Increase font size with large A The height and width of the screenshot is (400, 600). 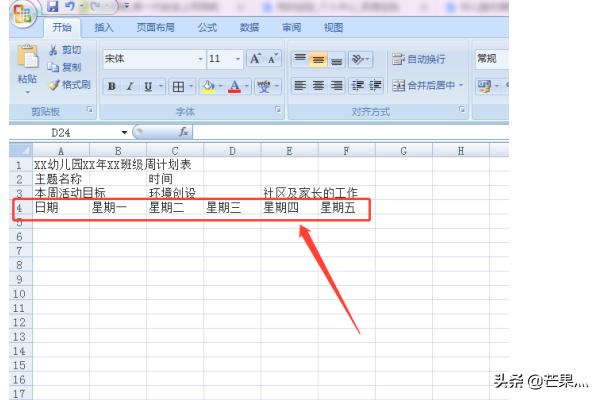coord(255,59)
